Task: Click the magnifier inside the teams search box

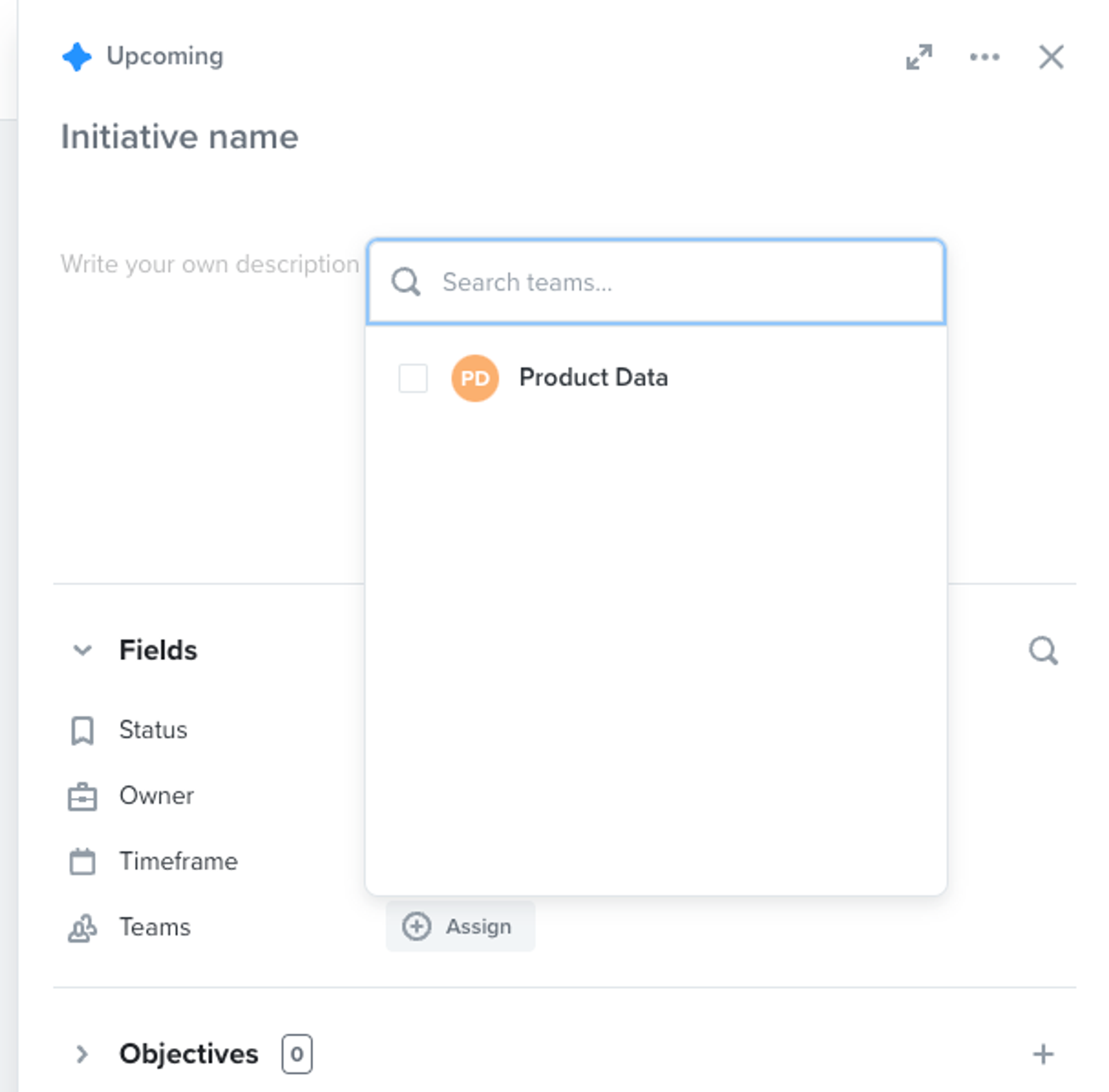Action: [x=407, y=282]
